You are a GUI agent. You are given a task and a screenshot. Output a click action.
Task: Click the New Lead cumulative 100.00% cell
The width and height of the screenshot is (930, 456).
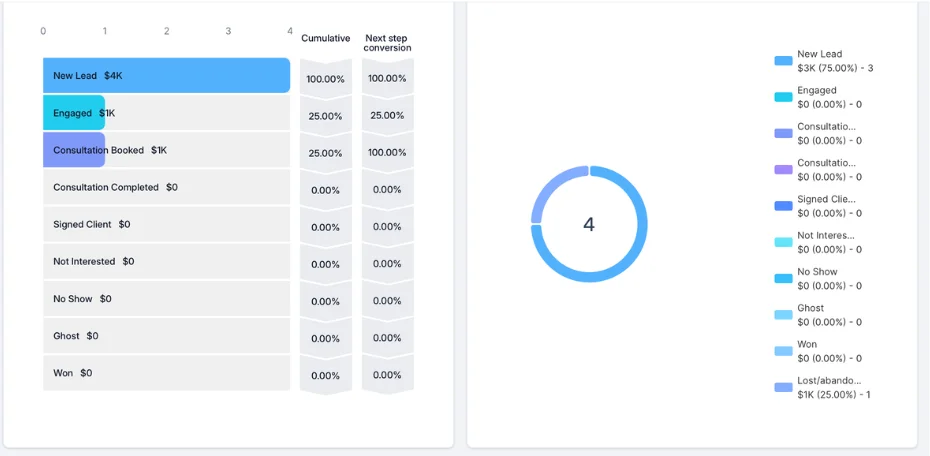[x=326, y=79]
